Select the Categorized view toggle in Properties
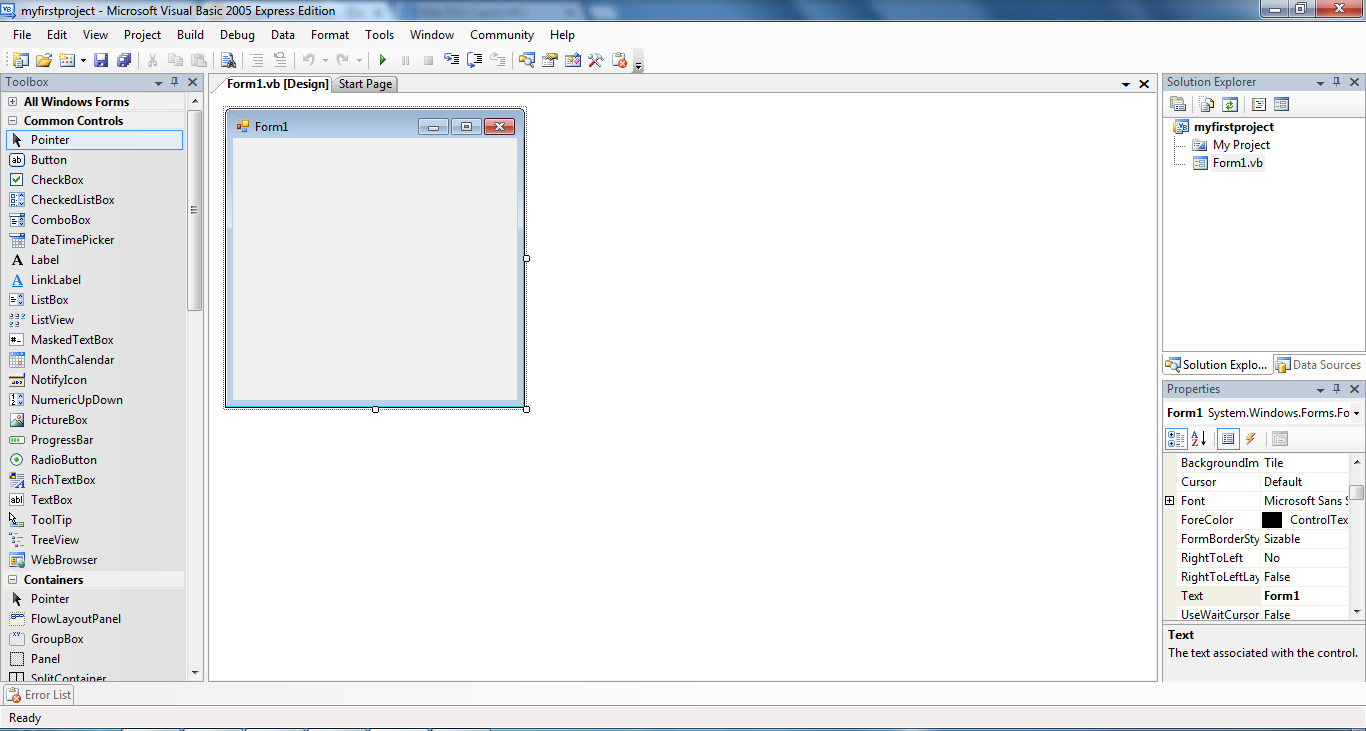This screenshot has height=731, width=1366. (x=1176, y=438)
